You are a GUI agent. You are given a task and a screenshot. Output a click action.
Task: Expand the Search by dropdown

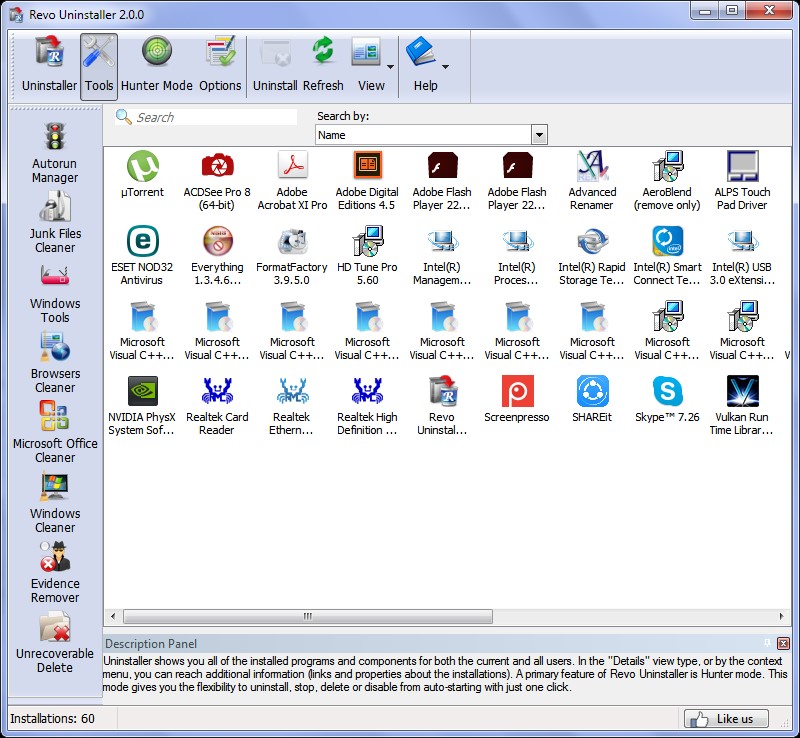pyautogui.click(x=539, y=135)
